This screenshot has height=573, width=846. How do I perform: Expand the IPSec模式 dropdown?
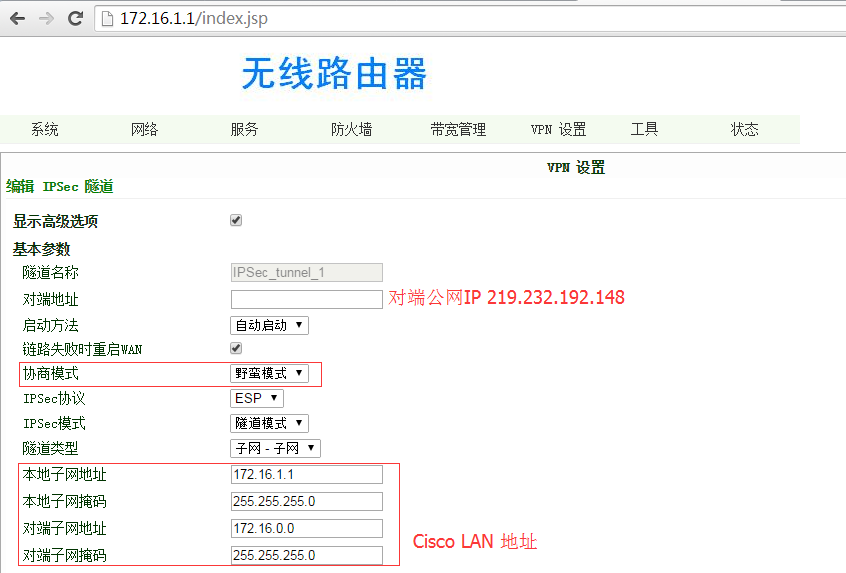pos(269,423)
